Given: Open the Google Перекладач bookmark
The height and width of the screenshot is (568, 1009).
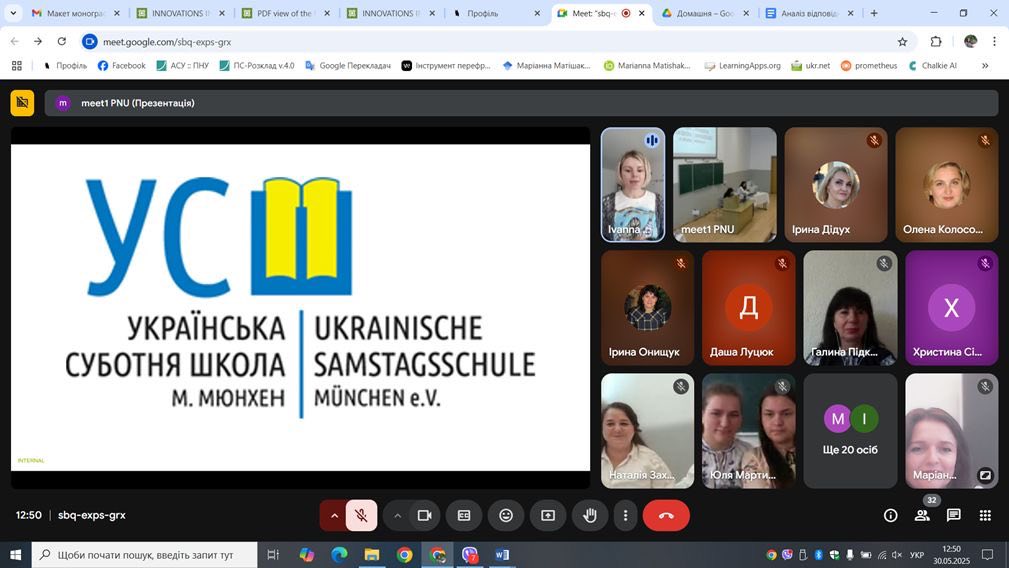Looking at the screenshot, I should 347,65.
